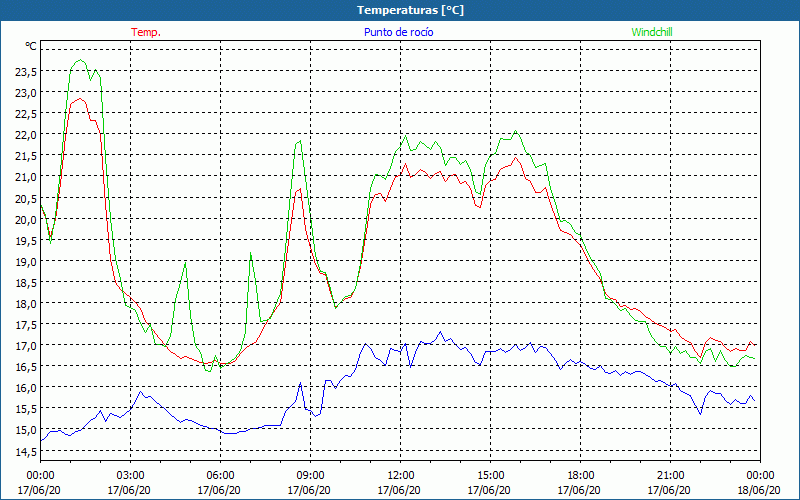Screen dimensions: 800x500
Task: Click the '22,5' y-axis value
Action: pos(26,114)
